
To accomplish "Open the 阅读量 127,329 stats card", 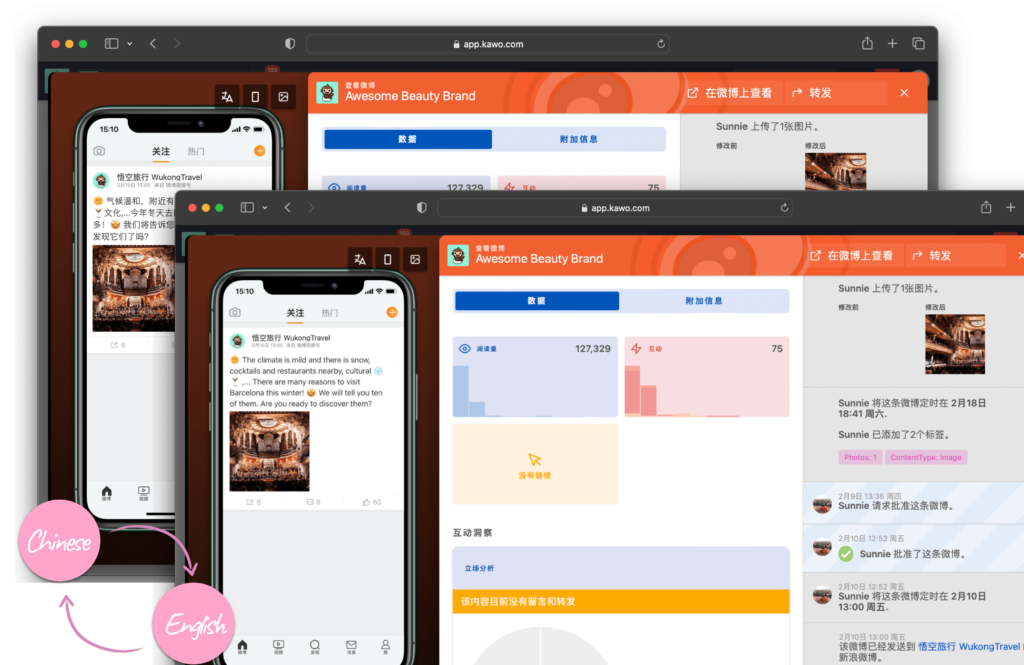I will pos(535,377).
